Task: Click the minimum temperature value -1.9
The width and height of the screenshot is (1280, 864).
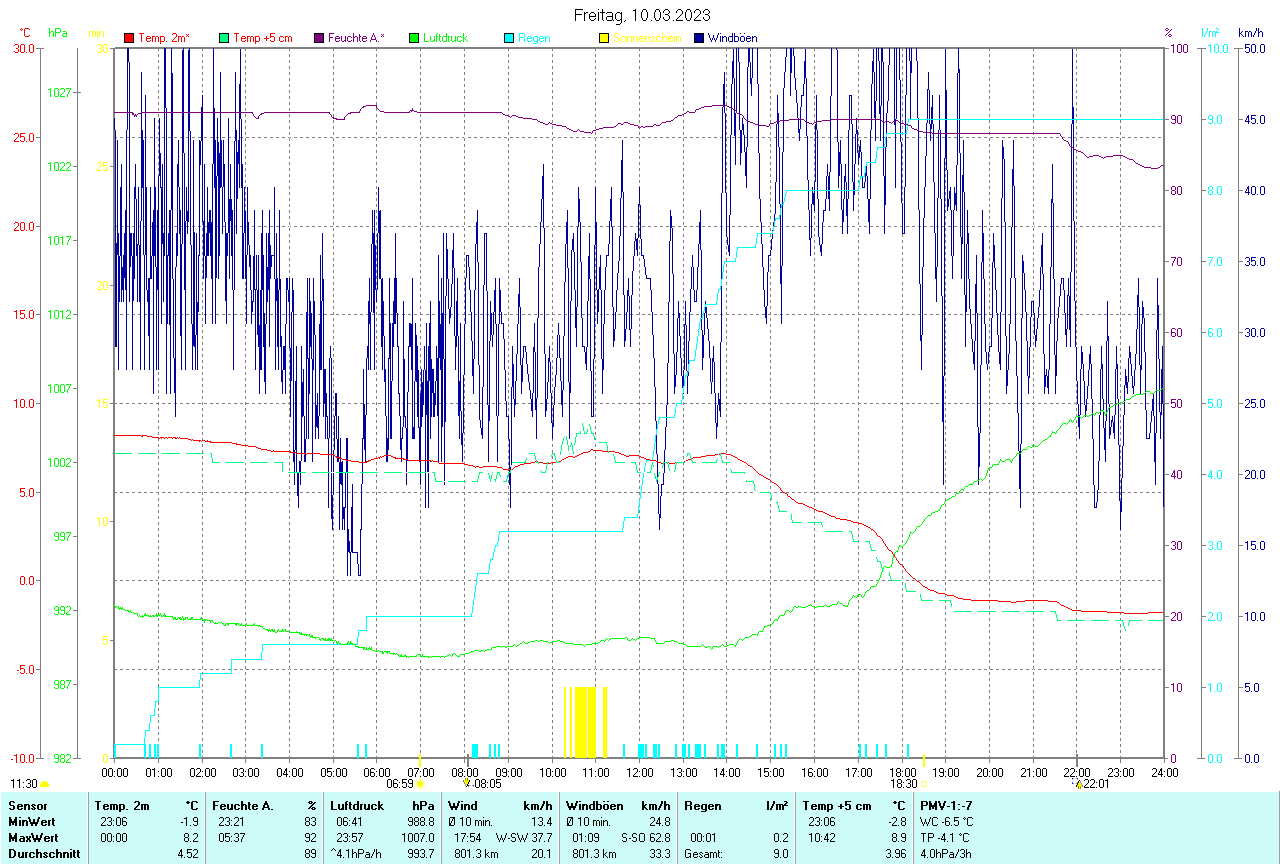Action: tap(189, 821)
